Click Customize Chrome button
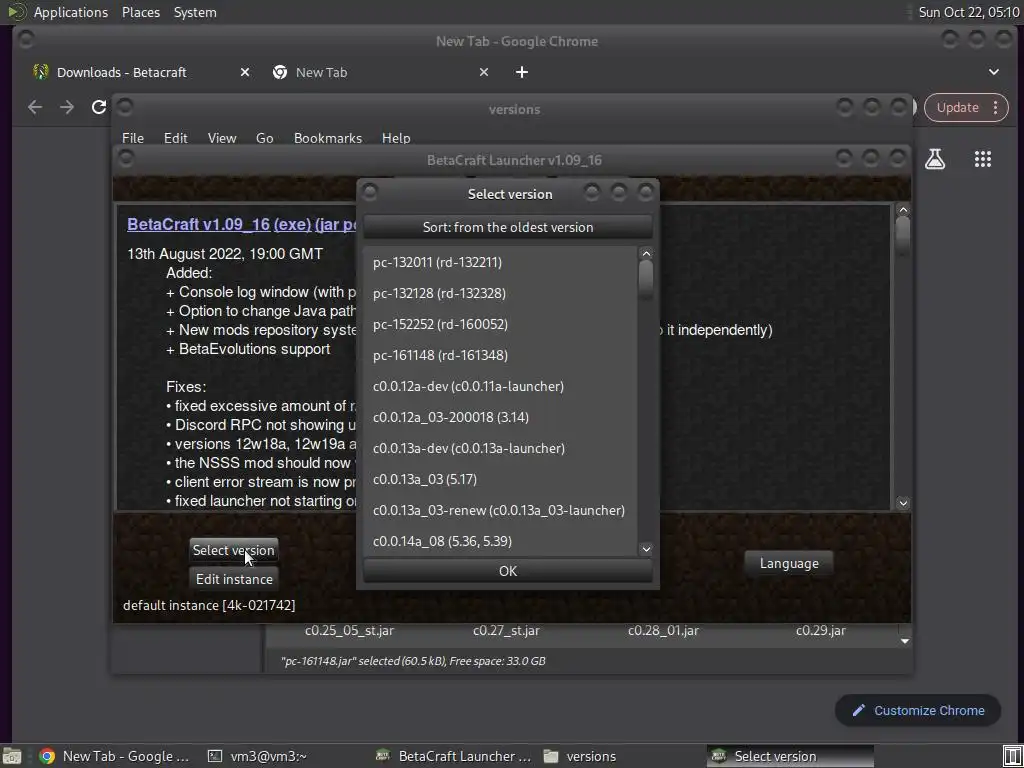The width and height of the screenshot is (1024, 768). [x=918, y=711]
